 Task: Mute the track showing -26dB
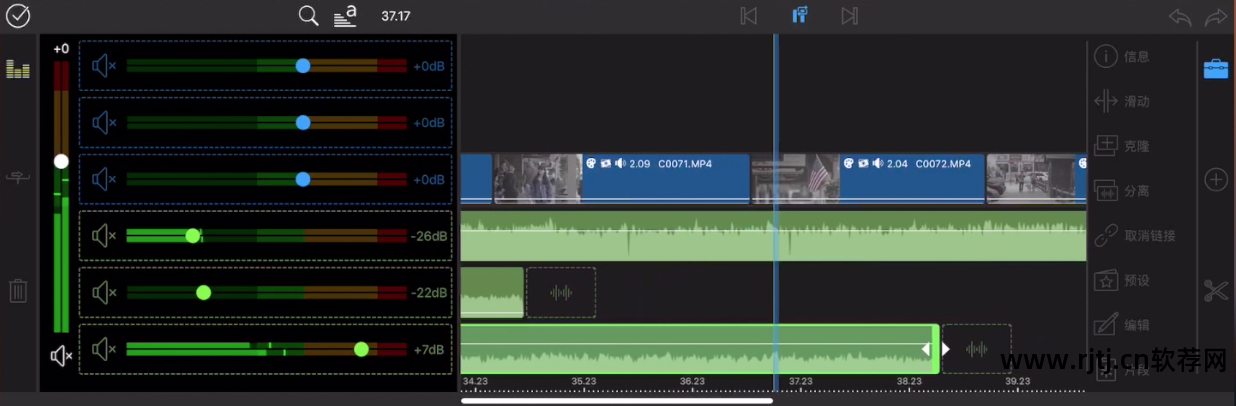pyautogui.click(x=104, y=236)
